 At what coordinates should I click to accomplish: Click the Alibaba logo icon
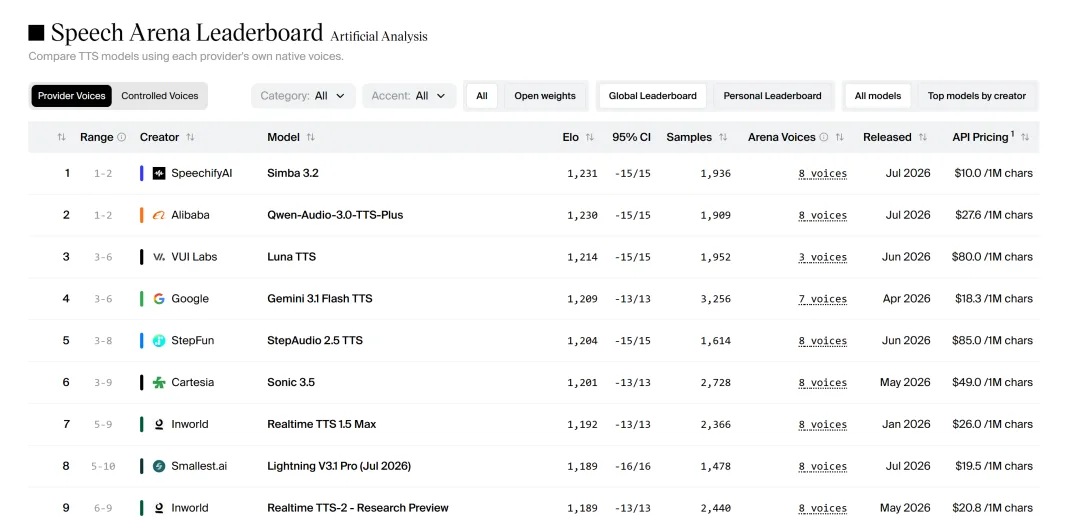[x=159, y=216]
